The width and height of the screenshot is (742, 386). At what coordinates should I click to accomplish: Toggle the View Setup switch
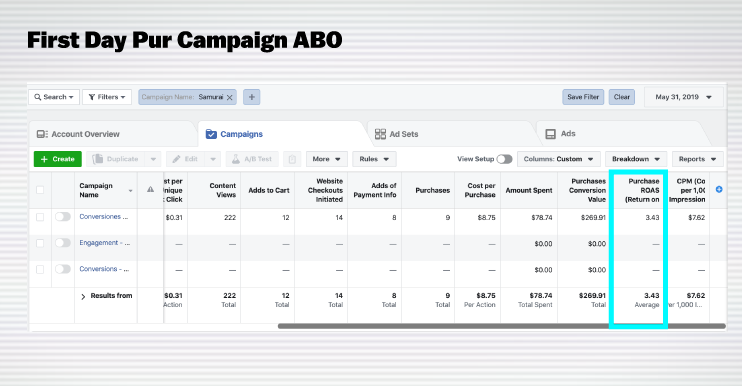pyautogui.click(x=504, y=159)
